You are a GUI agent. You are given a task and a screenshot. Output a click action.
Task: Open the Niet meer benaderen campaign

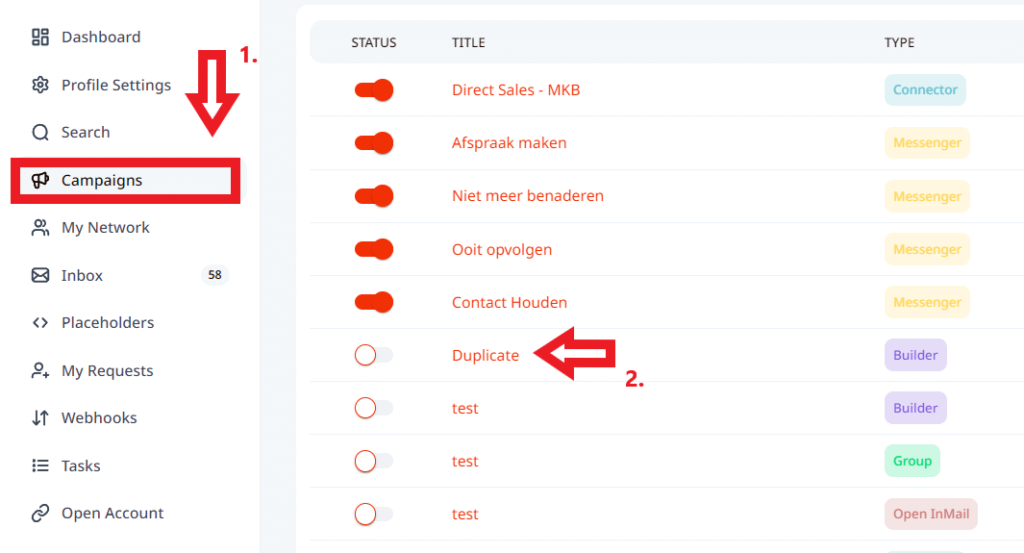tap(527, 196)
